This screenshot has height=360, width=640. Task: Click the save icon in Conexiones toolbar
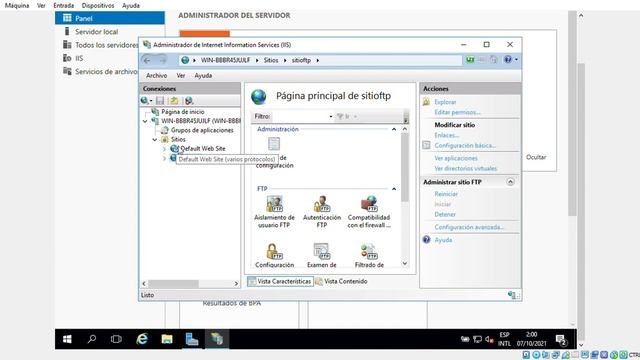pyautogui.click(x=160, y=100)
